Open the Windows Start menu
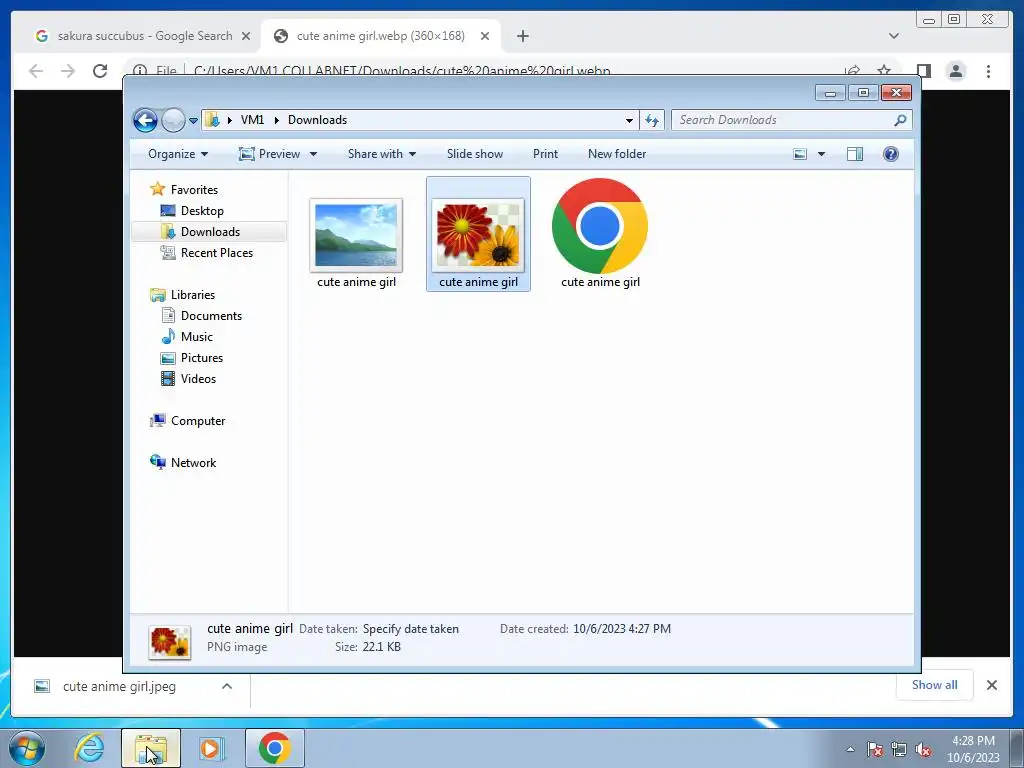 click(x=26, y=748)
